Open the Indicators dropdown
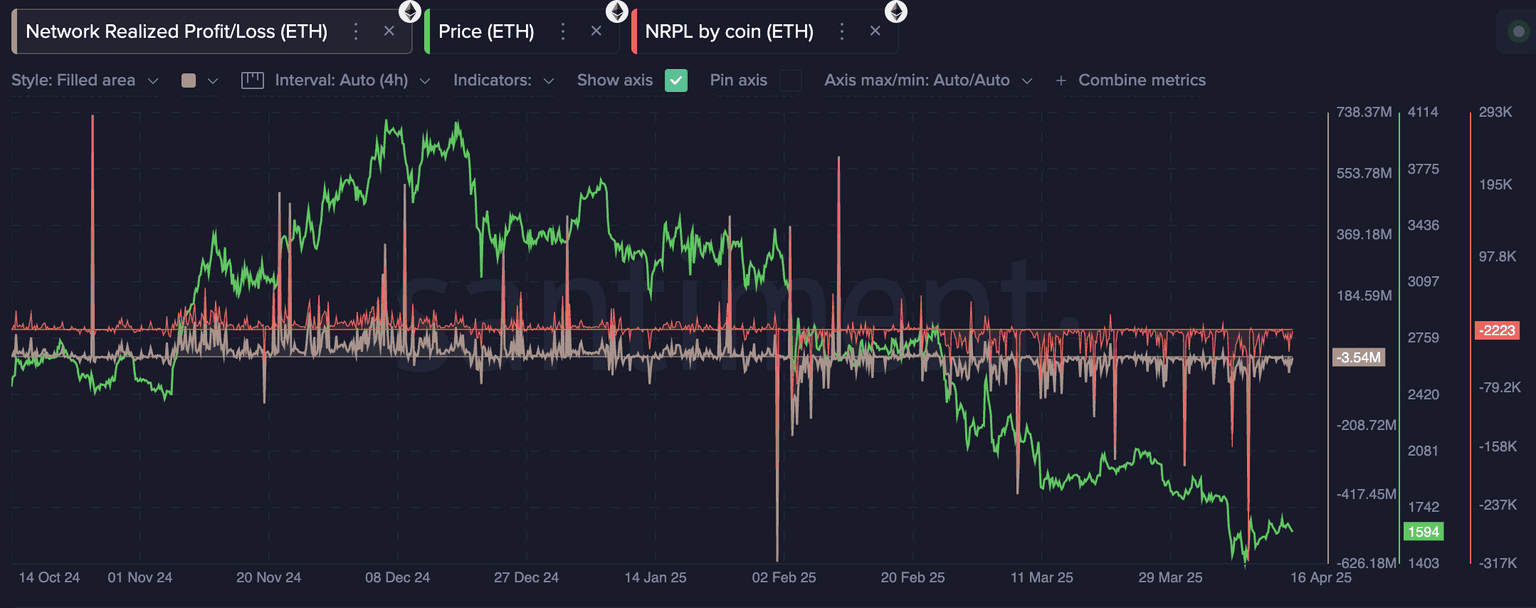 pos(503,80)
